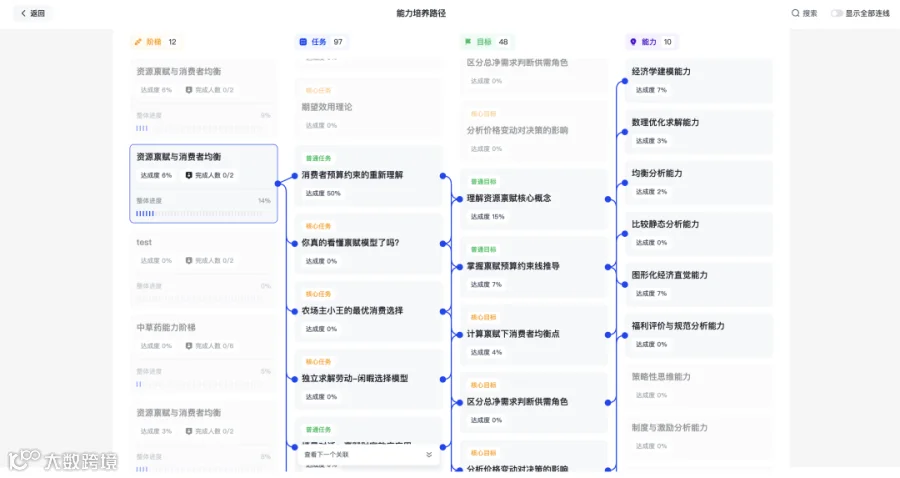Toggle the 显示全部连线 switch
This screenshot has width=900, height=478.
[836, 13]
